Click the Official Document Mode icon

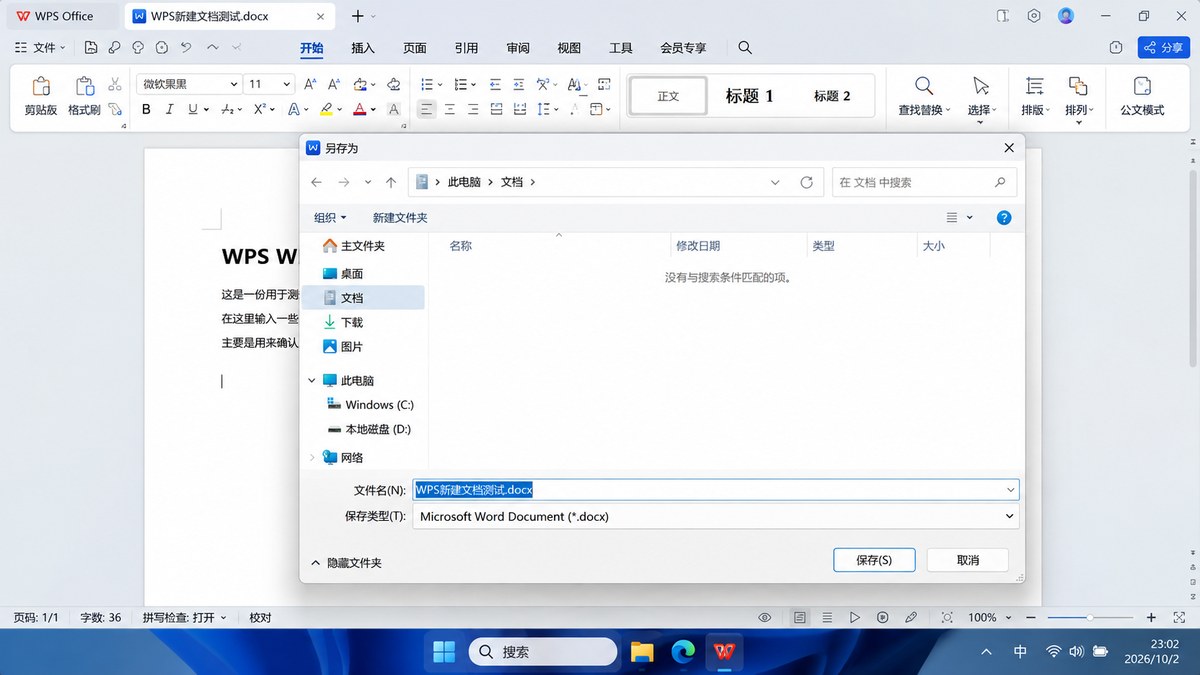pos(1142,96)
